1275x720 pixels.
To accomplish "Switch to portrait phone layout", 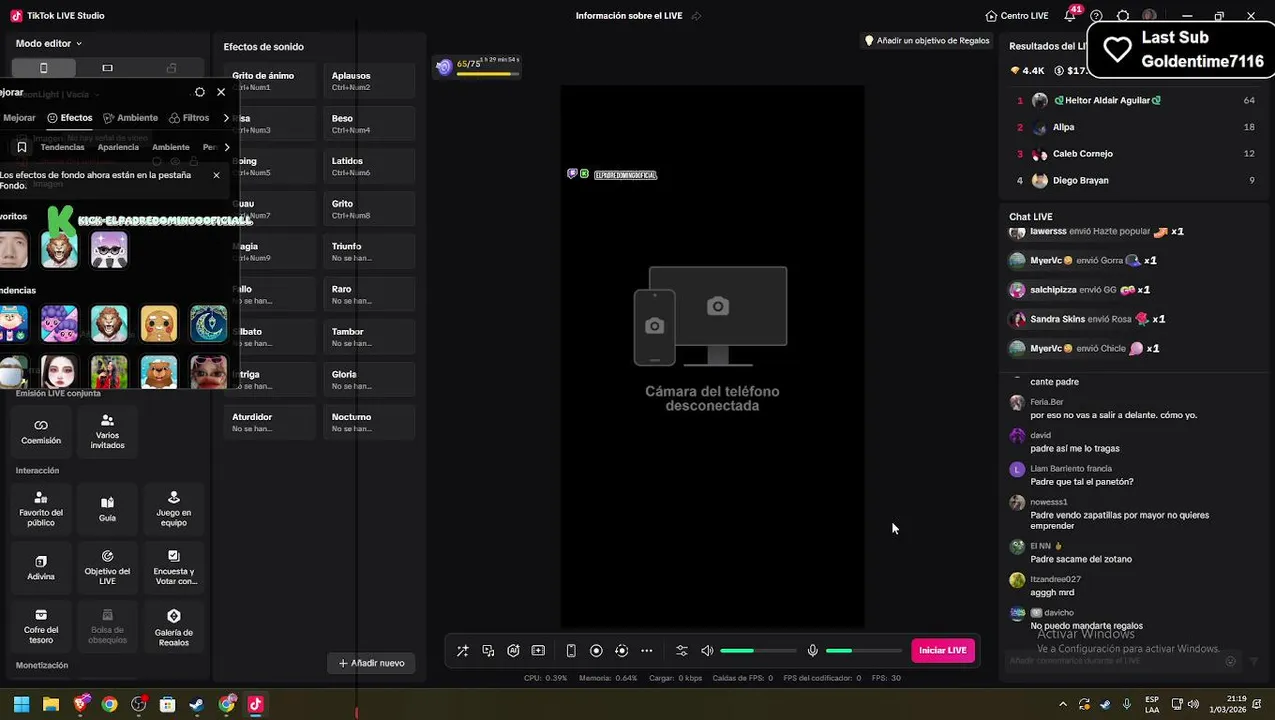I will [43, 68].
